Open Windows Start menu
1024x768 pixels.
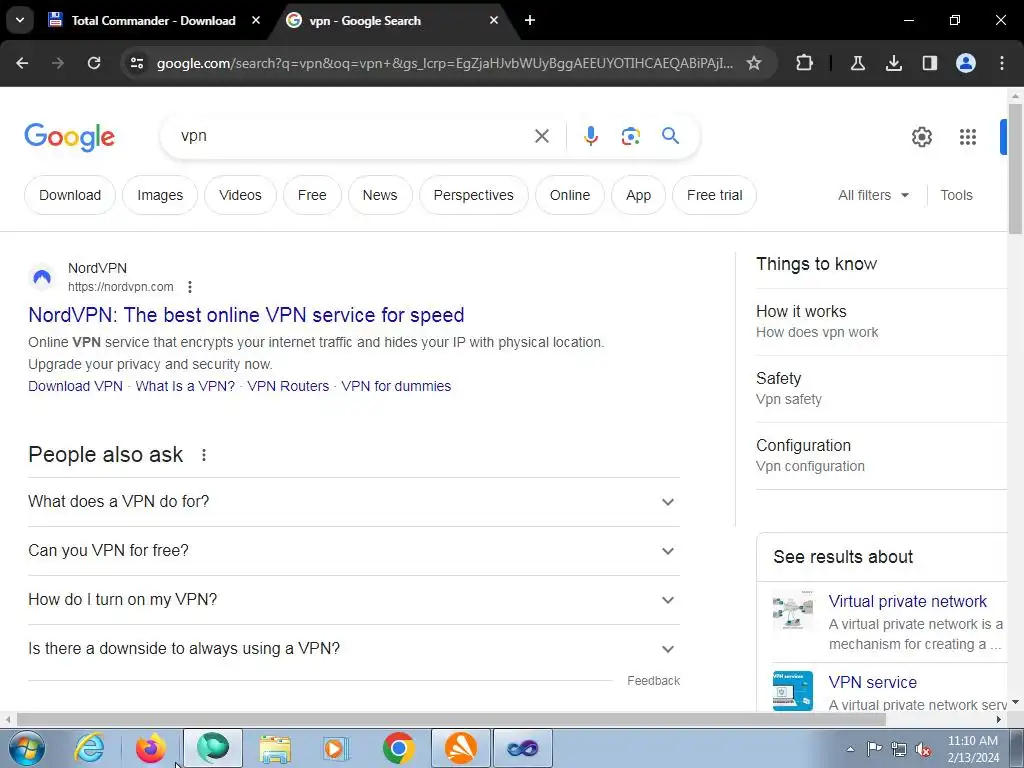pyautogui.click(x=27, y=748)
